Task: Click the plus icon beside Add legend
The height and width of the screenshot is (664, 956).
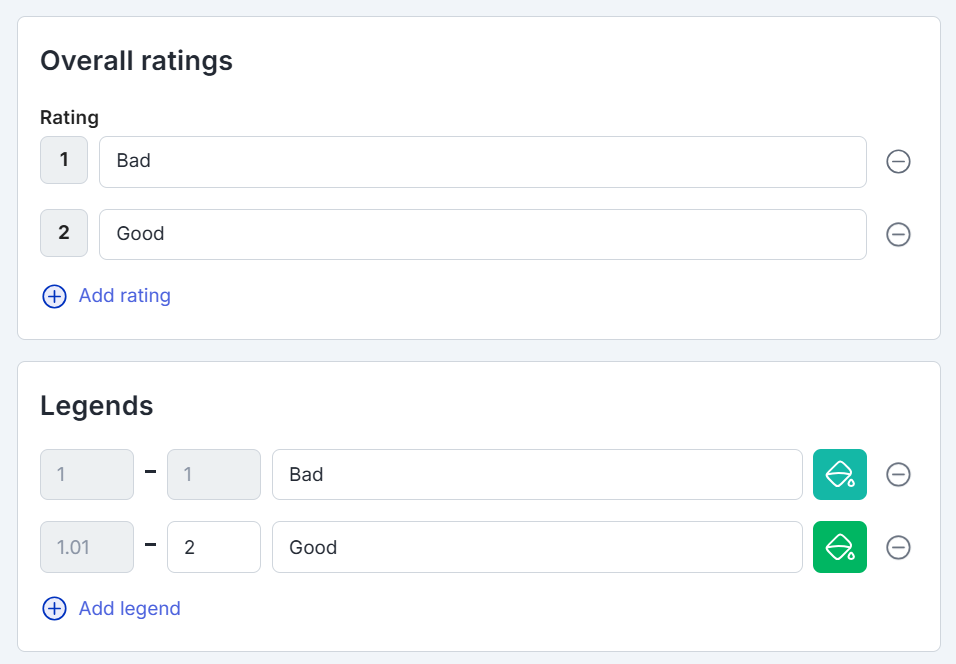Action: pyautogui.click(x=54, y=609)
